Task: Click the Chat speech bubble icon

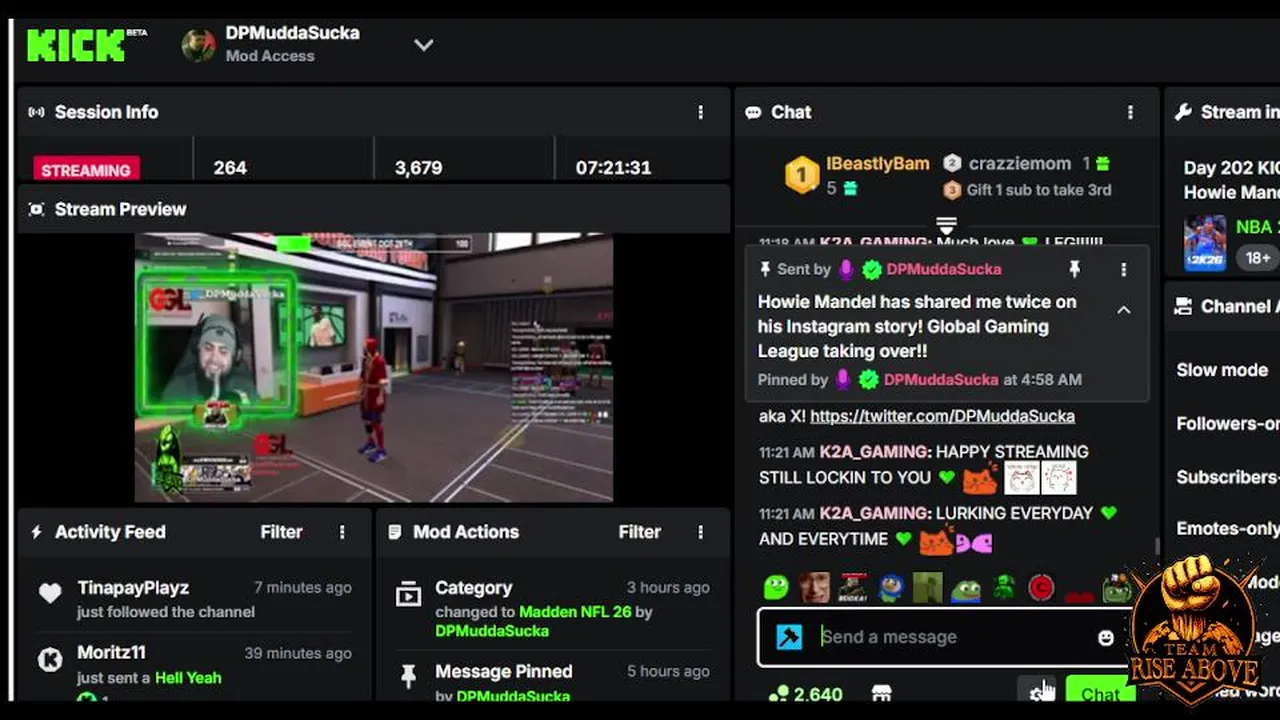Action: pyautogui.click(x=753, y=112)
